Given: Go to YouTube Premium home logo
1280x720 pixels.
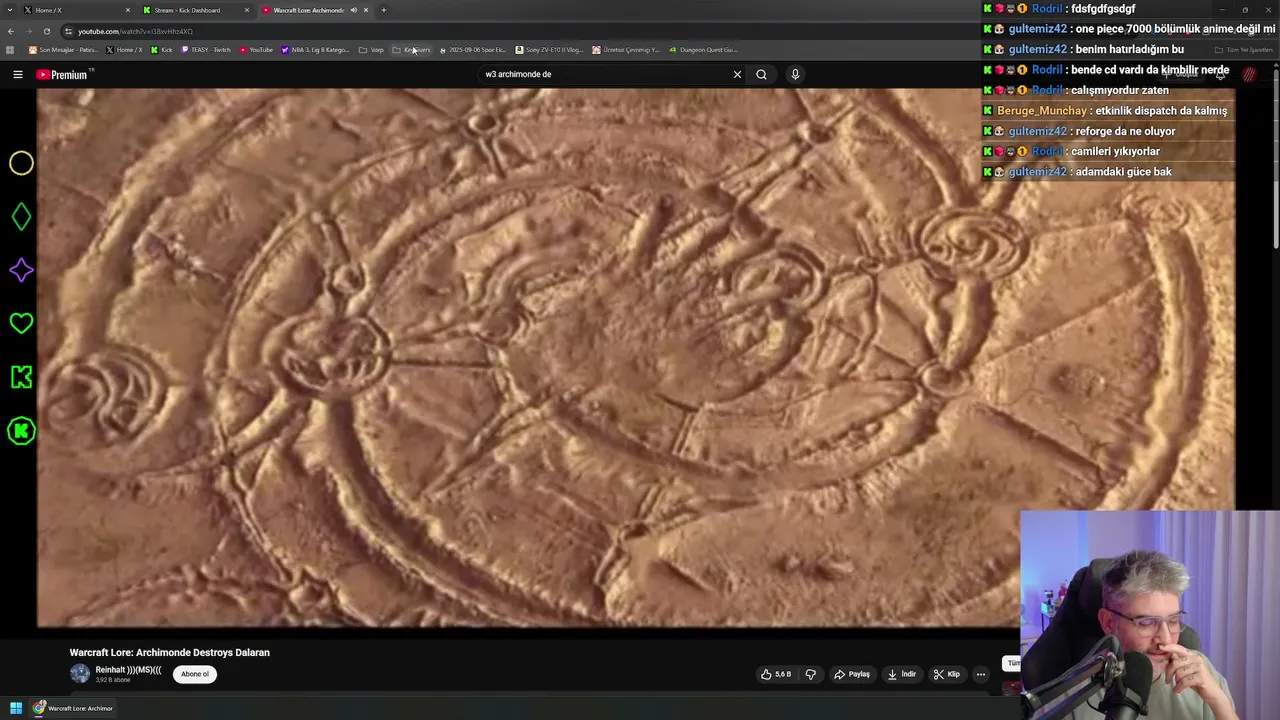Looking at the screenshot, I should 62,74.
